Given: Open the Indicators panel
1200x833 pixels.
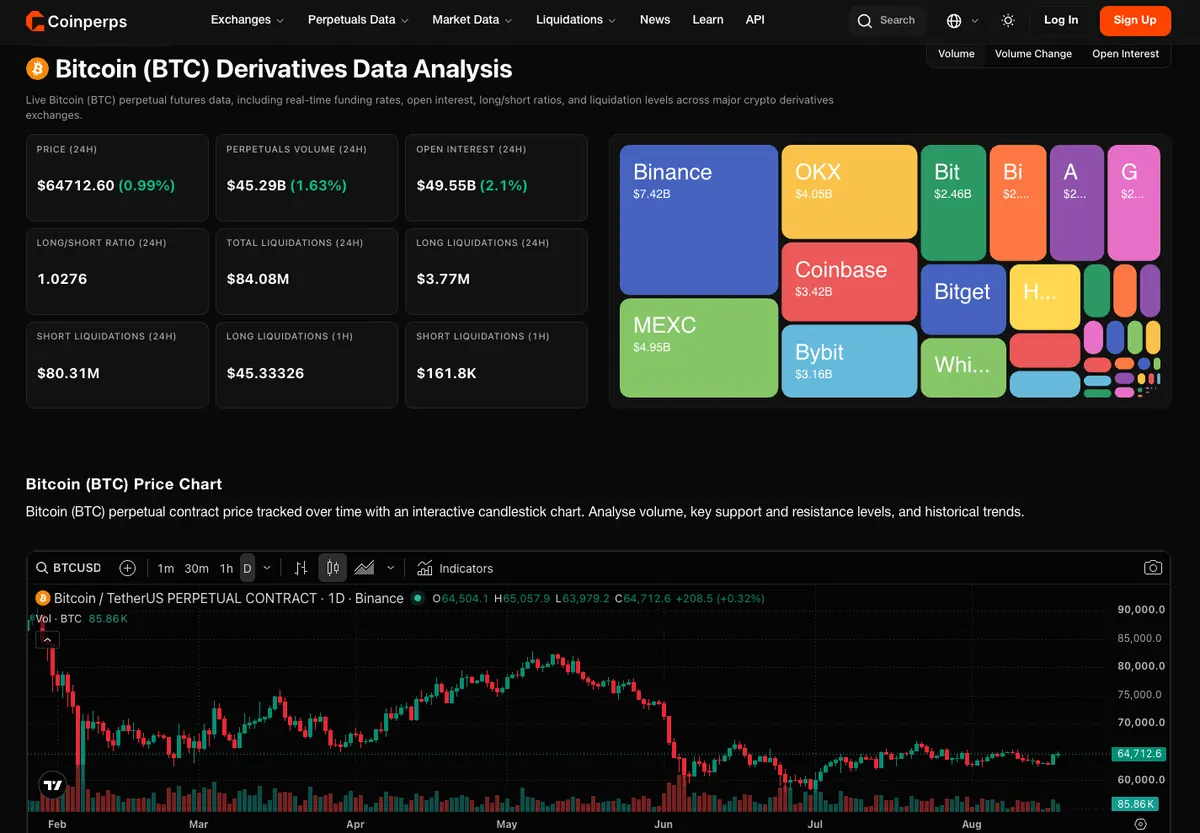Looking at the screenshot, I should click(455, 568).
